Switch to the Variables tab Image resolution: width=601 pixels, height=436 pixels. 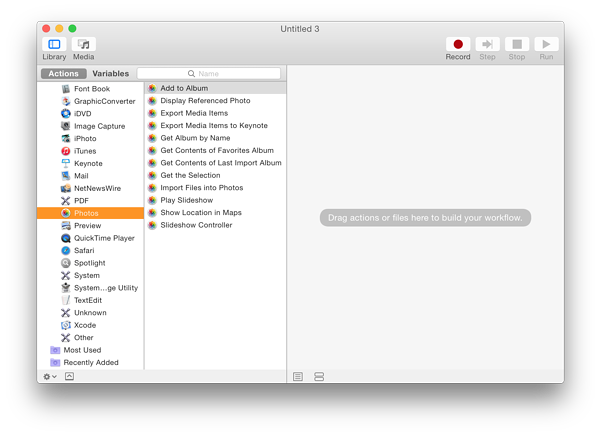[x=110, y=74]
